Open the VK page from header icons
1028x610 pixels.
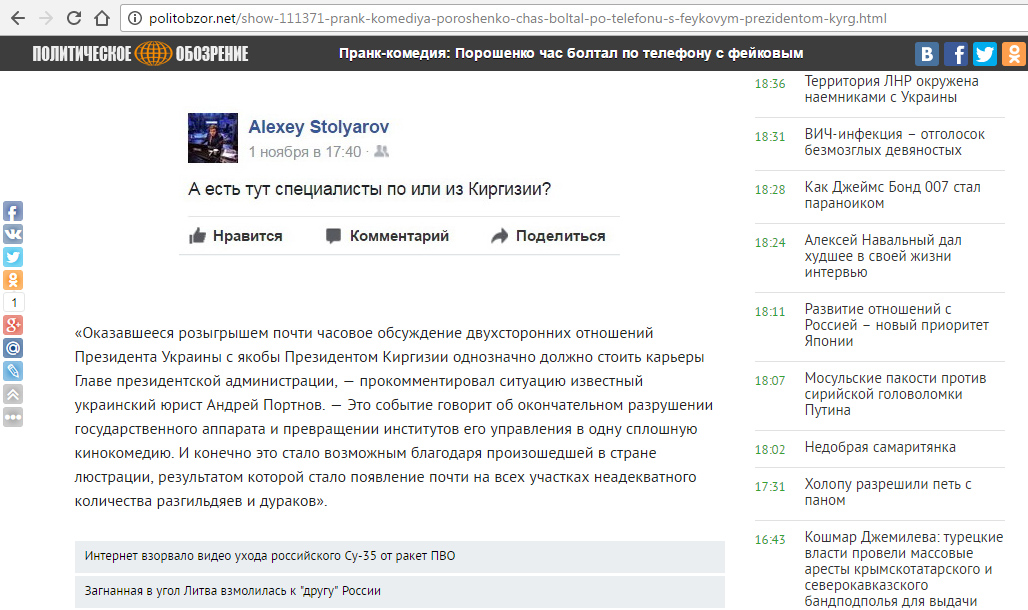pos(928,54)
